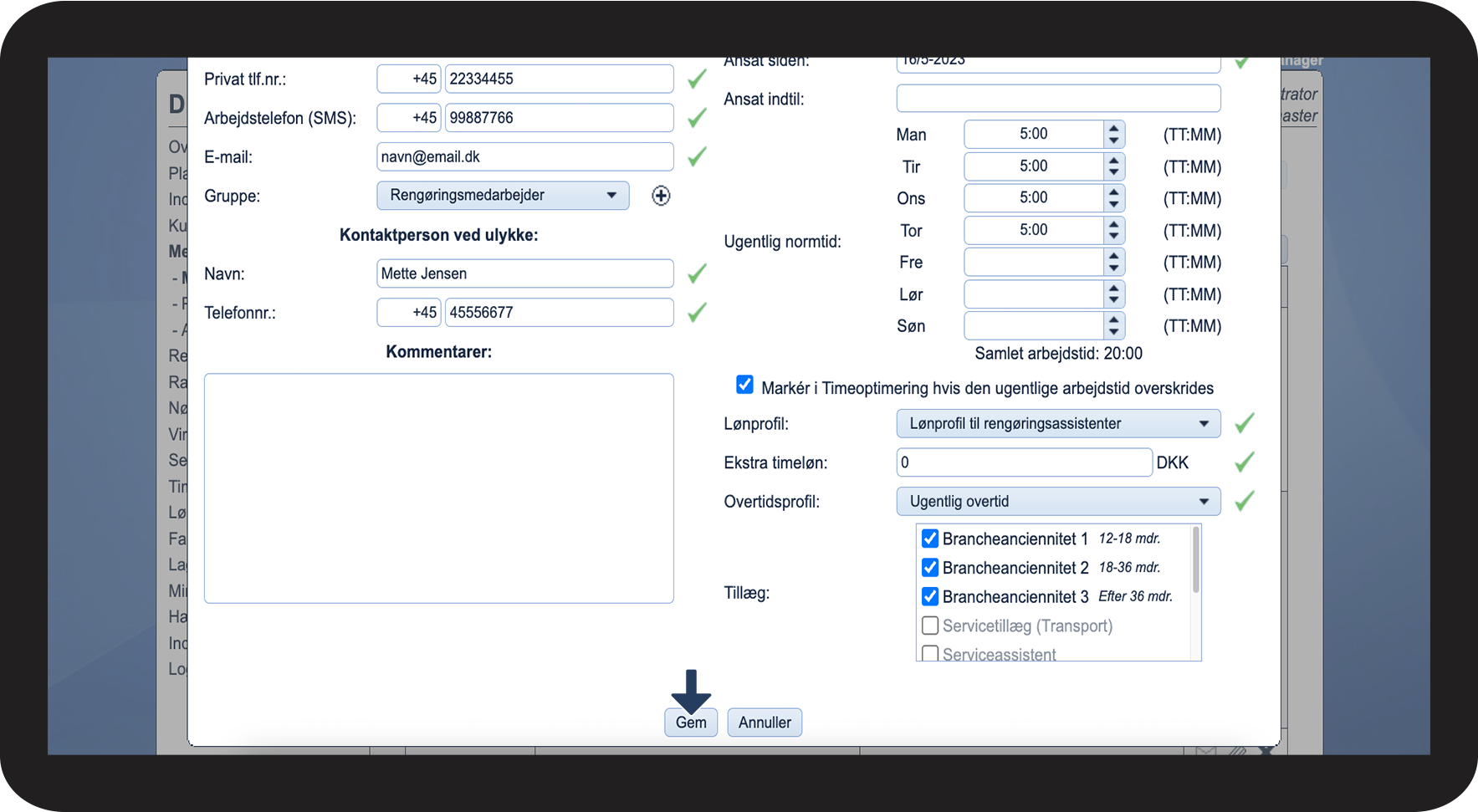This screenshot has height=812, width=1478.
Task: Increase Tor hours with the up arrow
Action: pos(1113,224)
